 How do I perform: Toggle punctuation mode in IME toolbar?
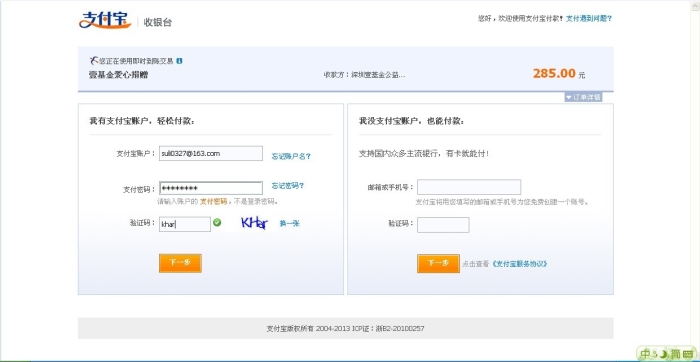pos(655,354)
